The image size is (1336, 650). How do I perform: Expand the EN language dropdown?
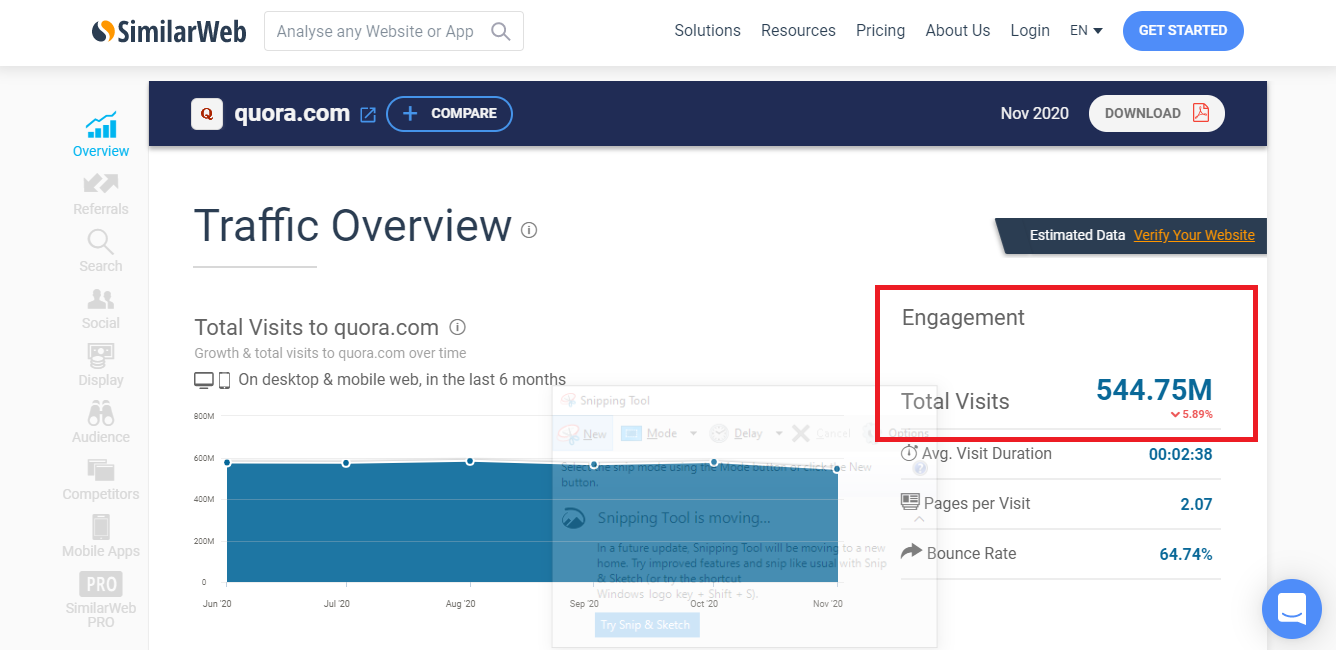pos(1086,31)
